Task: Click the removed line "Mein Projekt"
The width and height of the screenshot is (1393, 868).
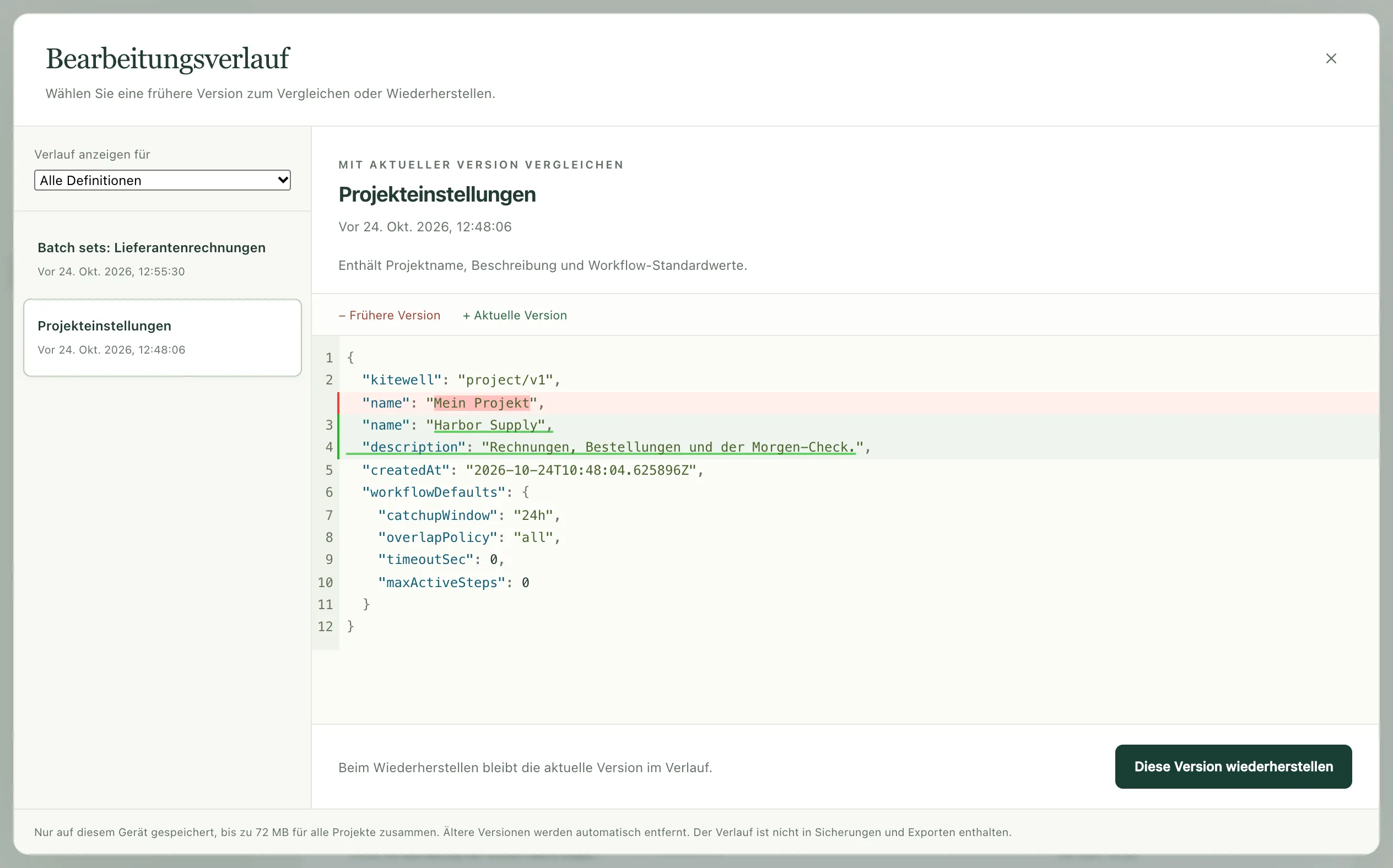Action: click(859, 403)
